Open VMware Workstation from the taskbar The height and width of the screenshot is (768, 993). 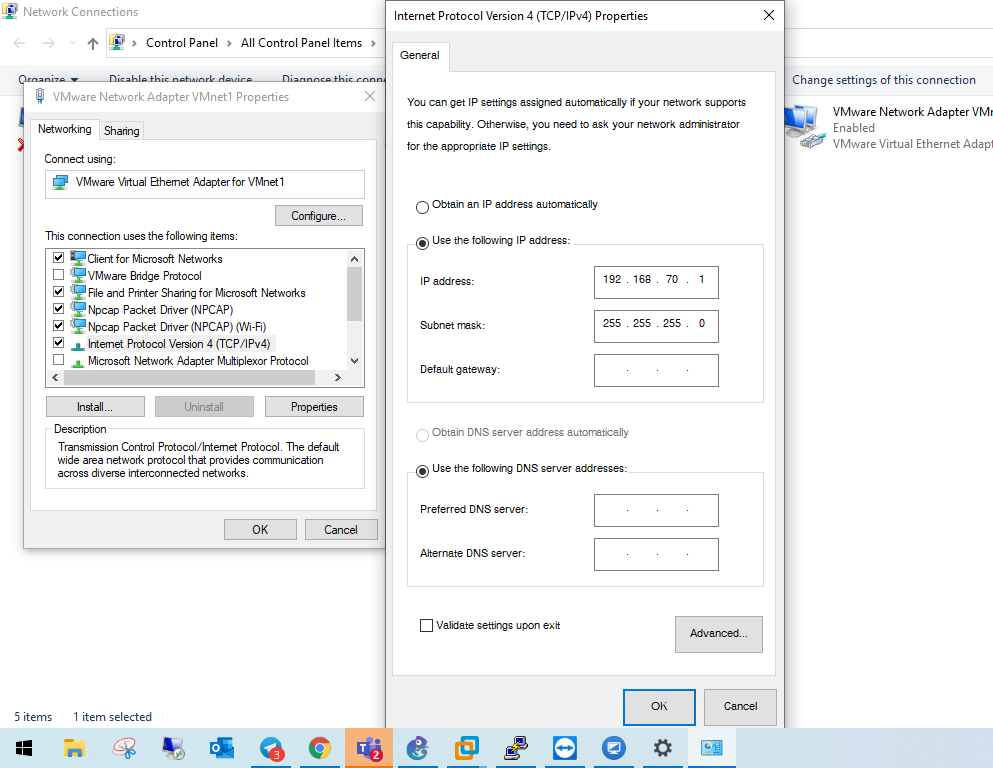467,748
